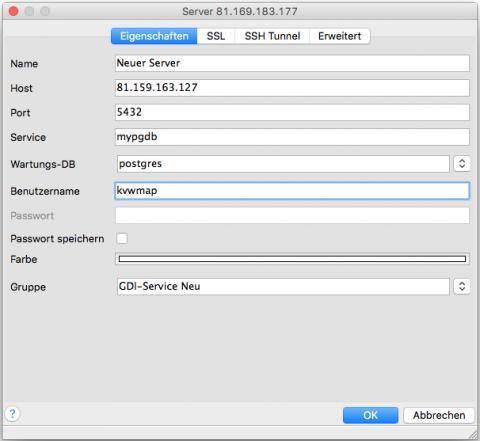Viewport: 480px width, 441px height.
Task: Click the greyed minimize window button
Action: pyautogui.click(x=29, y=11)
